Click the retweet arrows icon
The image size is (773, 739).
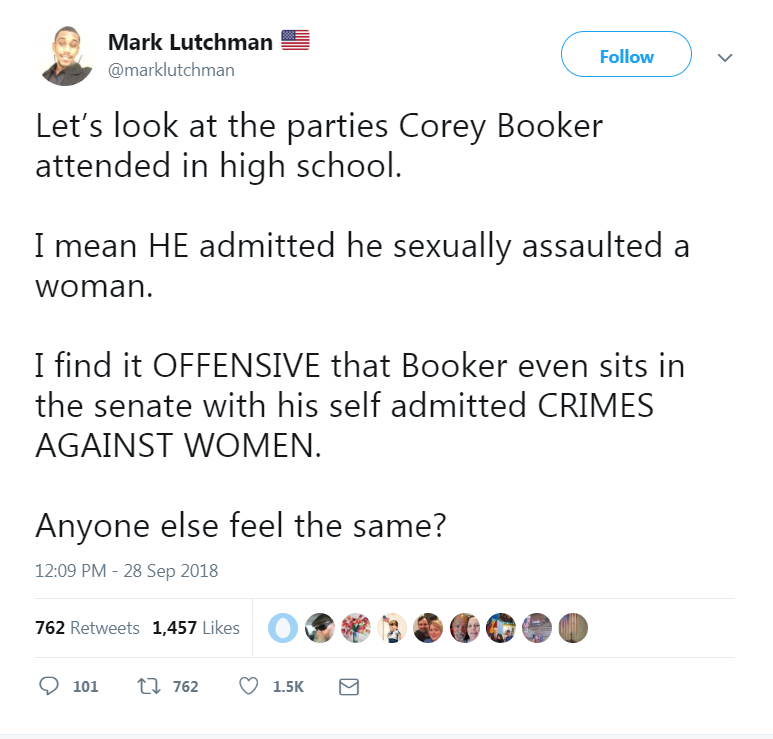coord(148,686)
